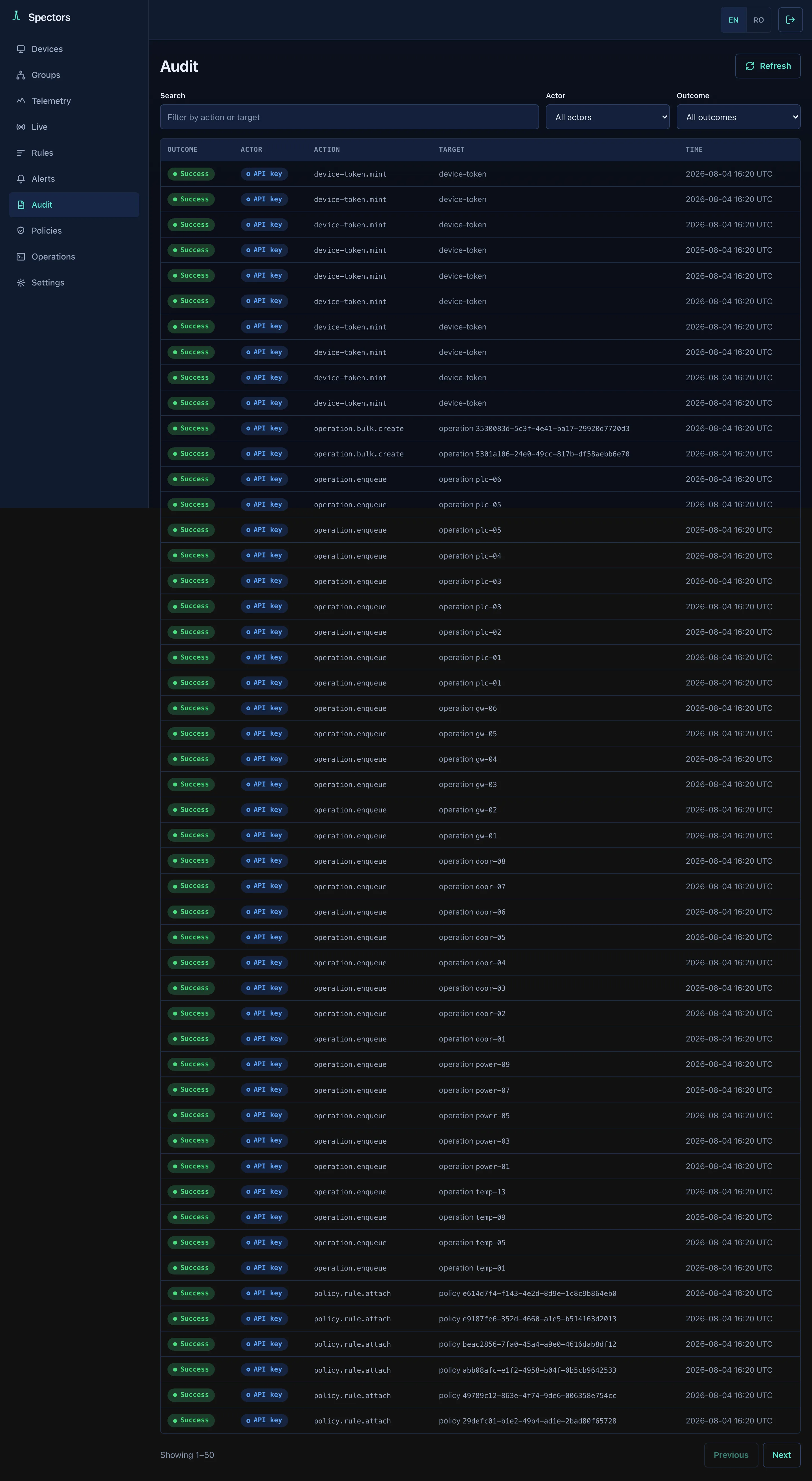This screenshot has width=812, height=1481.
Task: Click the operation plc-04 target cell
Action: pos(469,555)
